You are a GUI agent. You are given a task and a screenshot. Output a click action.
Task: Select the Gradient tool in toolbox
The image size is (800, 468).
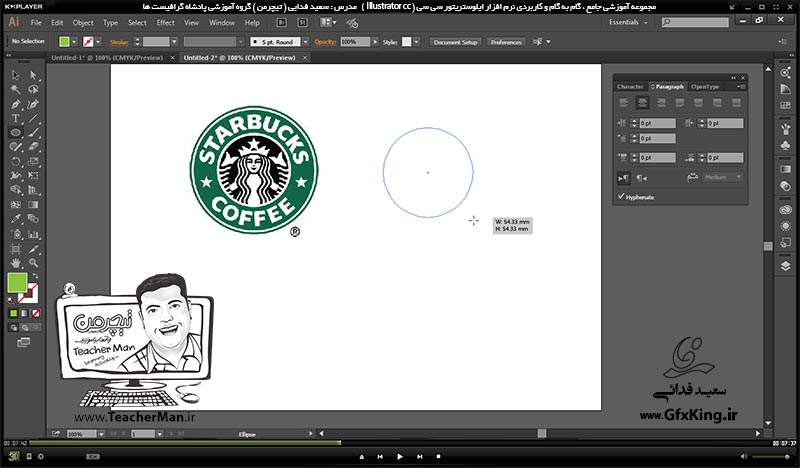click(33, 205)
